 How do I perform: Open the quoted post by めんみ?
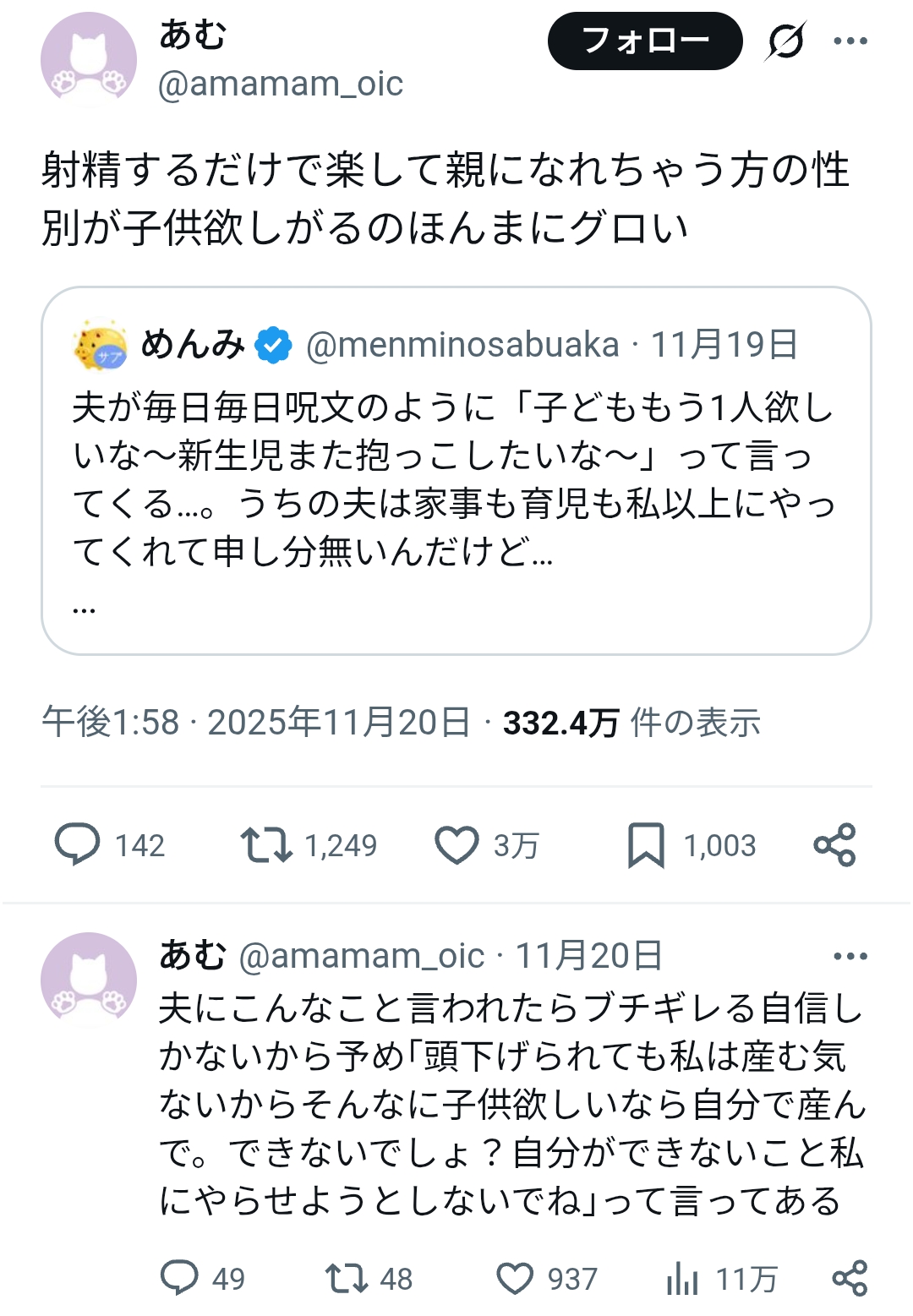click(456, 473)
